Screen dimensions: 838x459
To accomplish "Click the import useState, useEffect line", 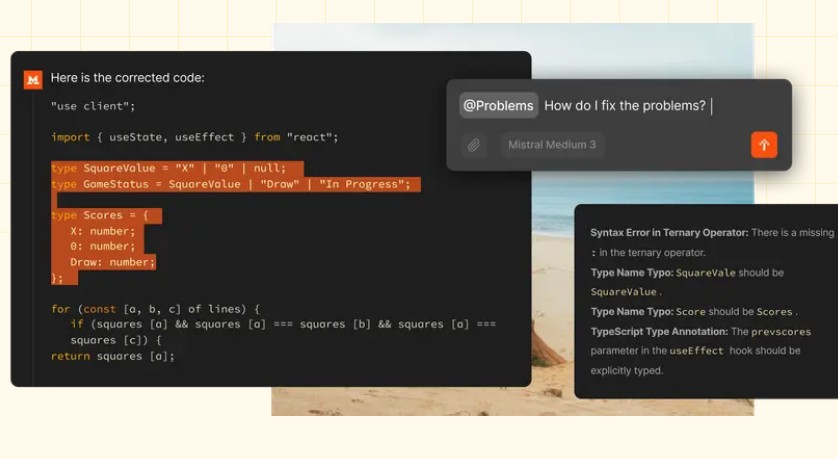I will pyautogui.click(x=194, y=137).
